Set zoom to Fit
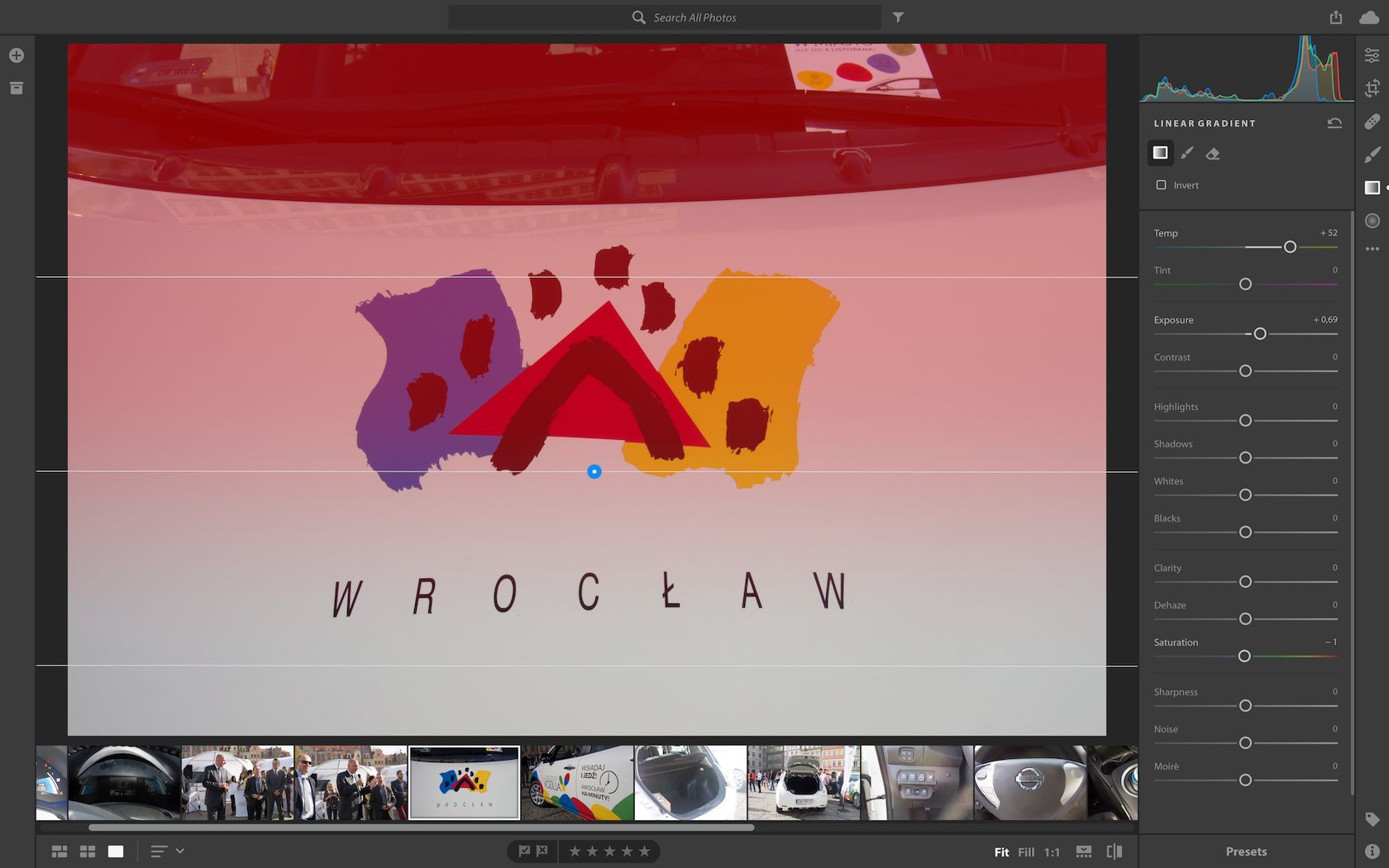 [1001, 851]
